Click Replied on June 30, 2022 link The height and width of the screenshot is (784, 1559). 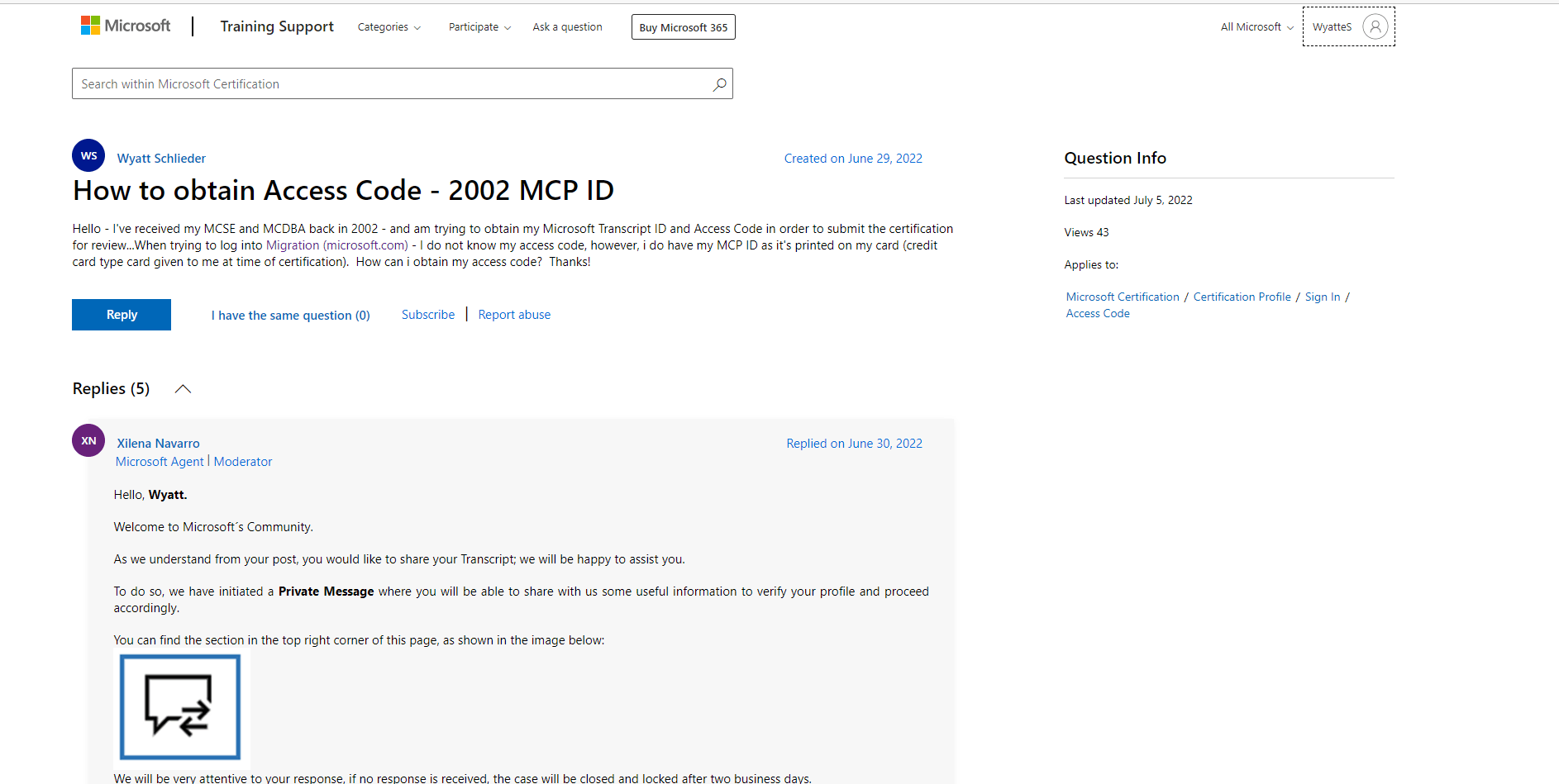(x=854, y=444)
